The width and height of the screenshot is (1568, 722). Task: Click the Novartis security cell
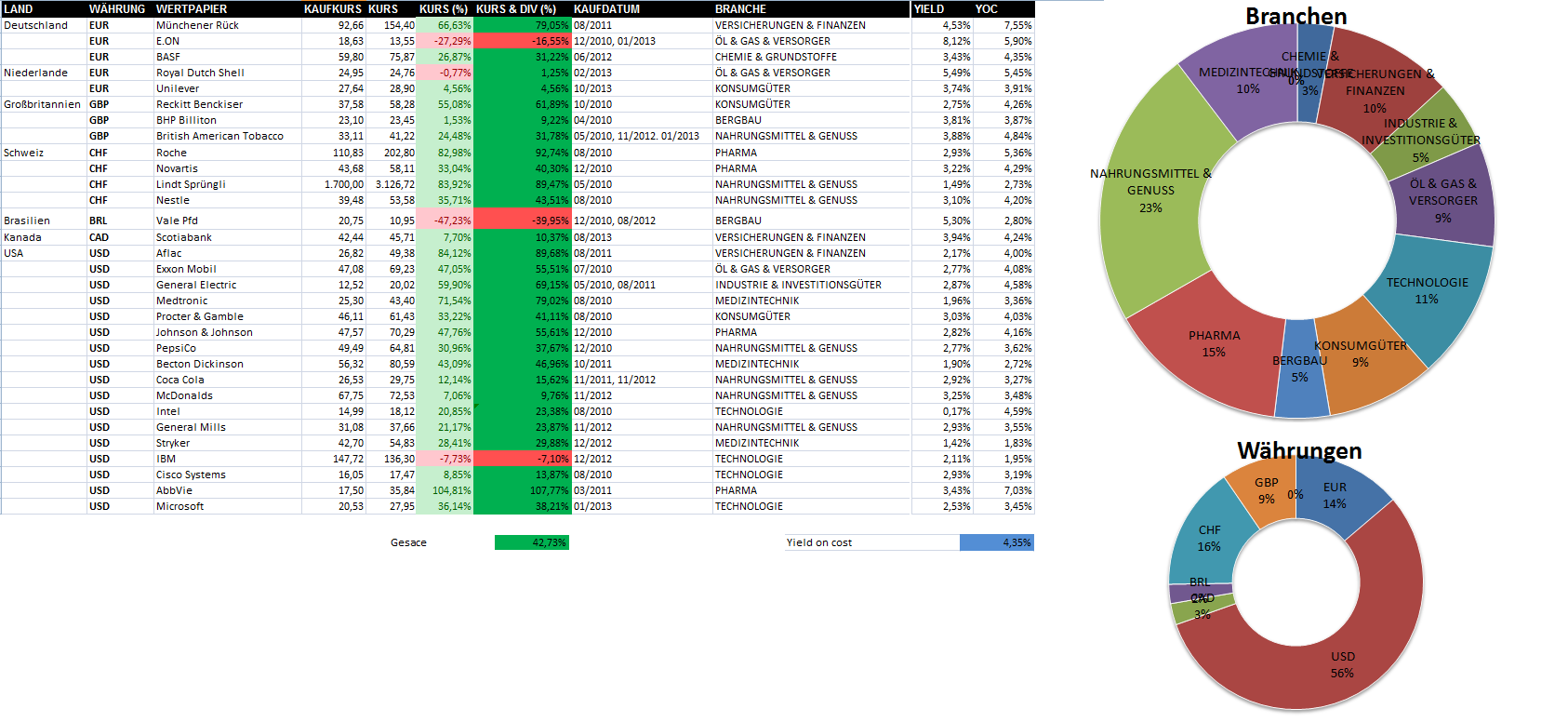228,168
